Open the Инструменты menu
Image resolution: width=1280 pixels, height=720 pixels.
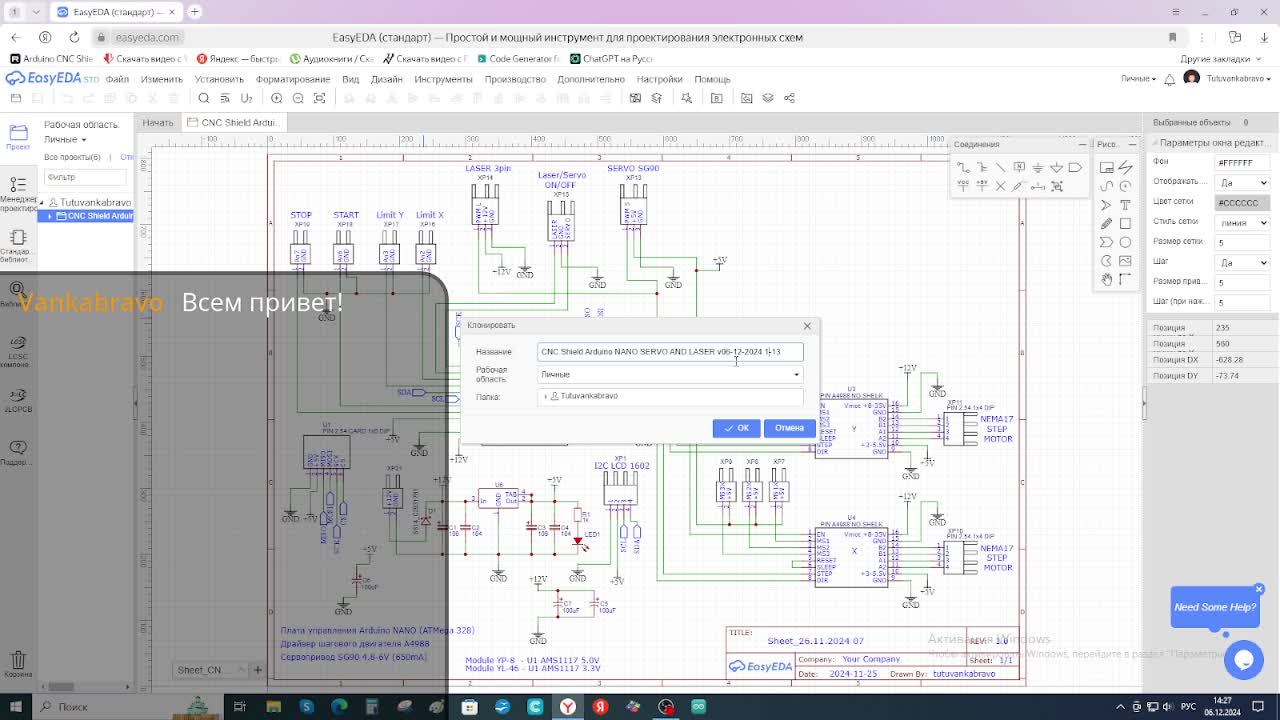[443, 79]
